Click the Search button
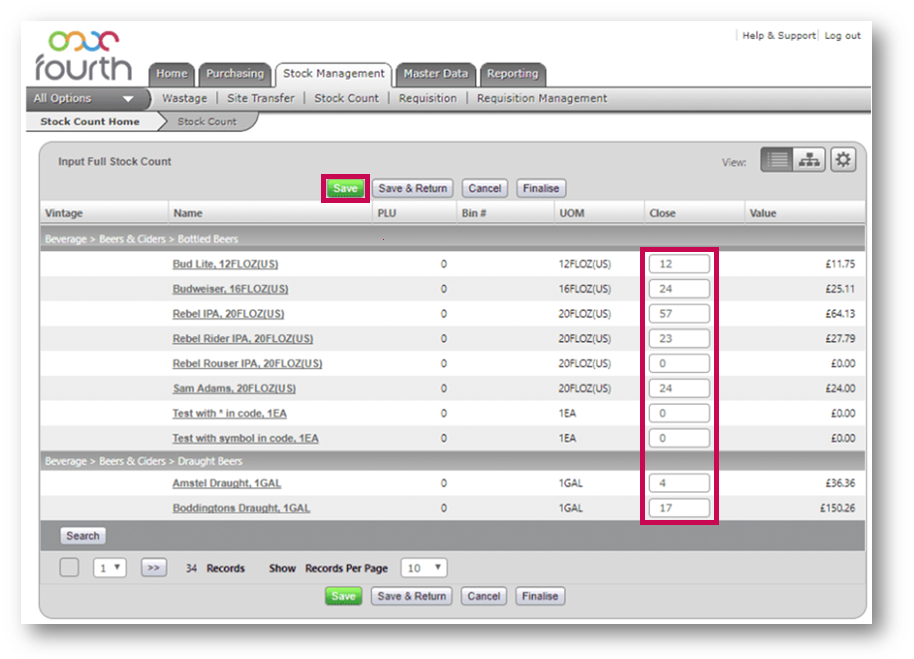The height and width of the screenshot is (659, 914). (82, 536)
